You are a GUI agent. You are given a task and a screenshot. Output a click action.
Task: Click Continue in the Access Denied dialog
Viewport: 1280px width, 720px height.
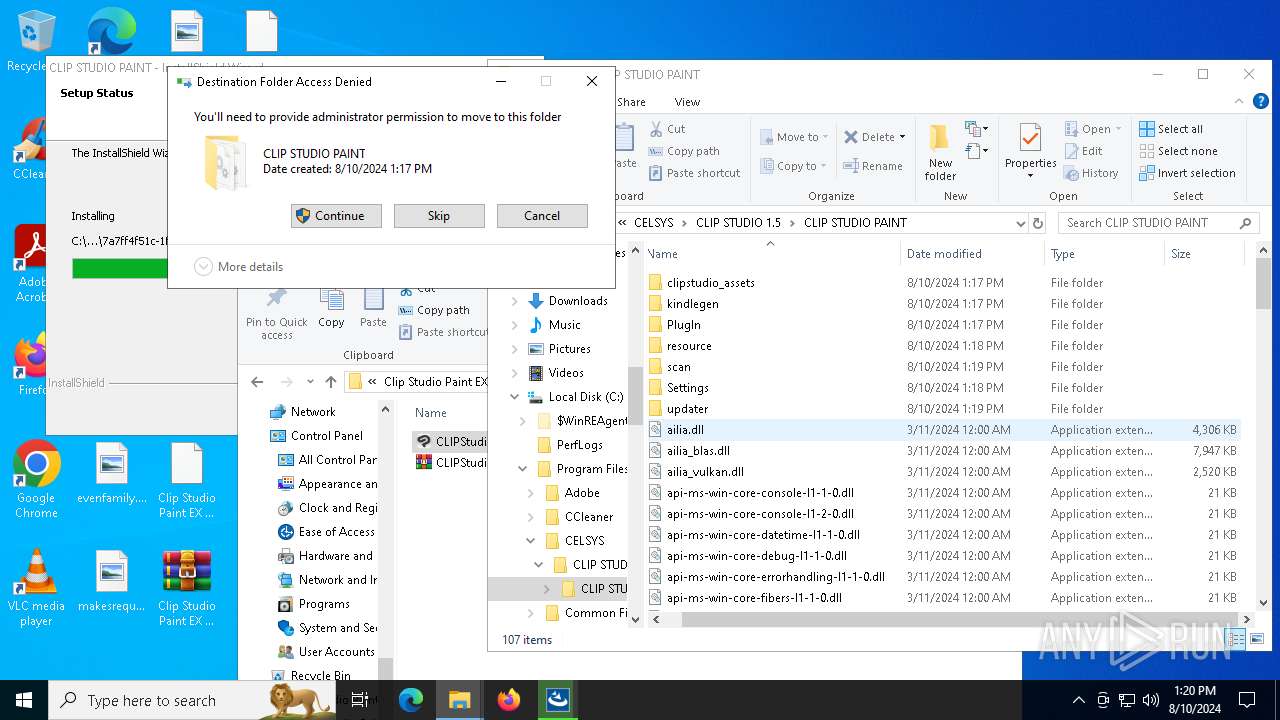[336, 216]
